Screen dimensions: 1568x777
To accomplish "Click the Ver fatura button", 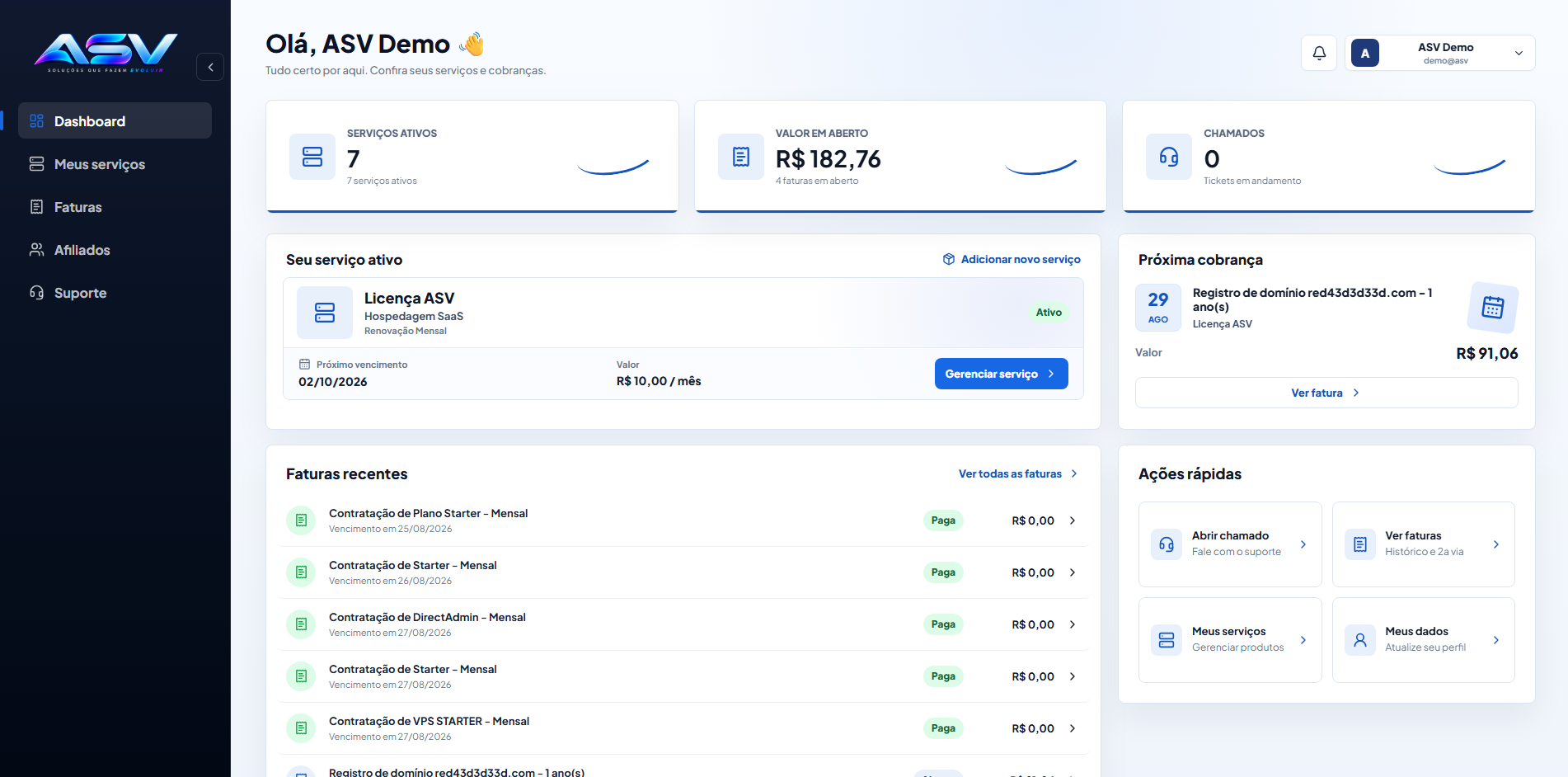I will tap(1326, 393).
